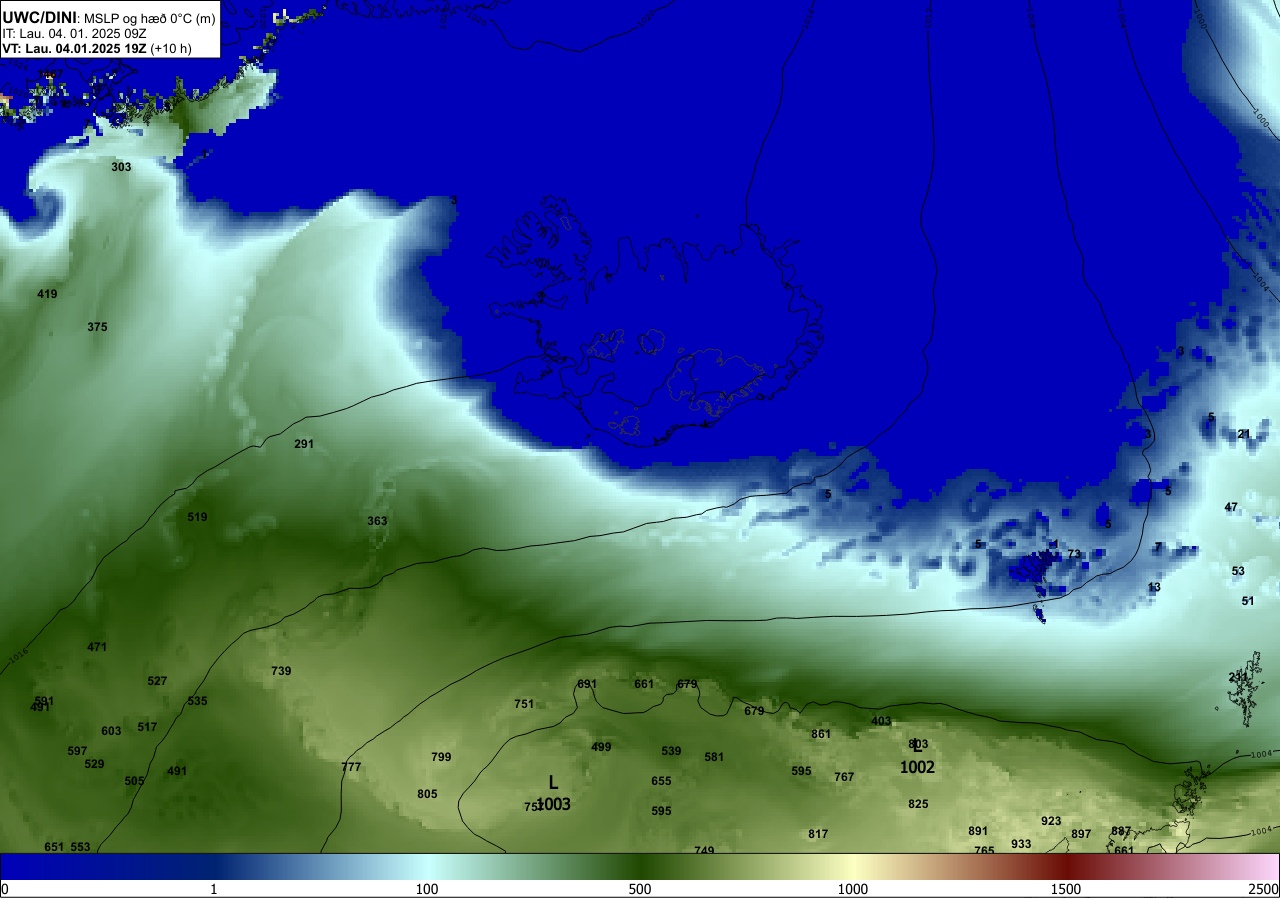Click the 739 height value

click(281, 671)
